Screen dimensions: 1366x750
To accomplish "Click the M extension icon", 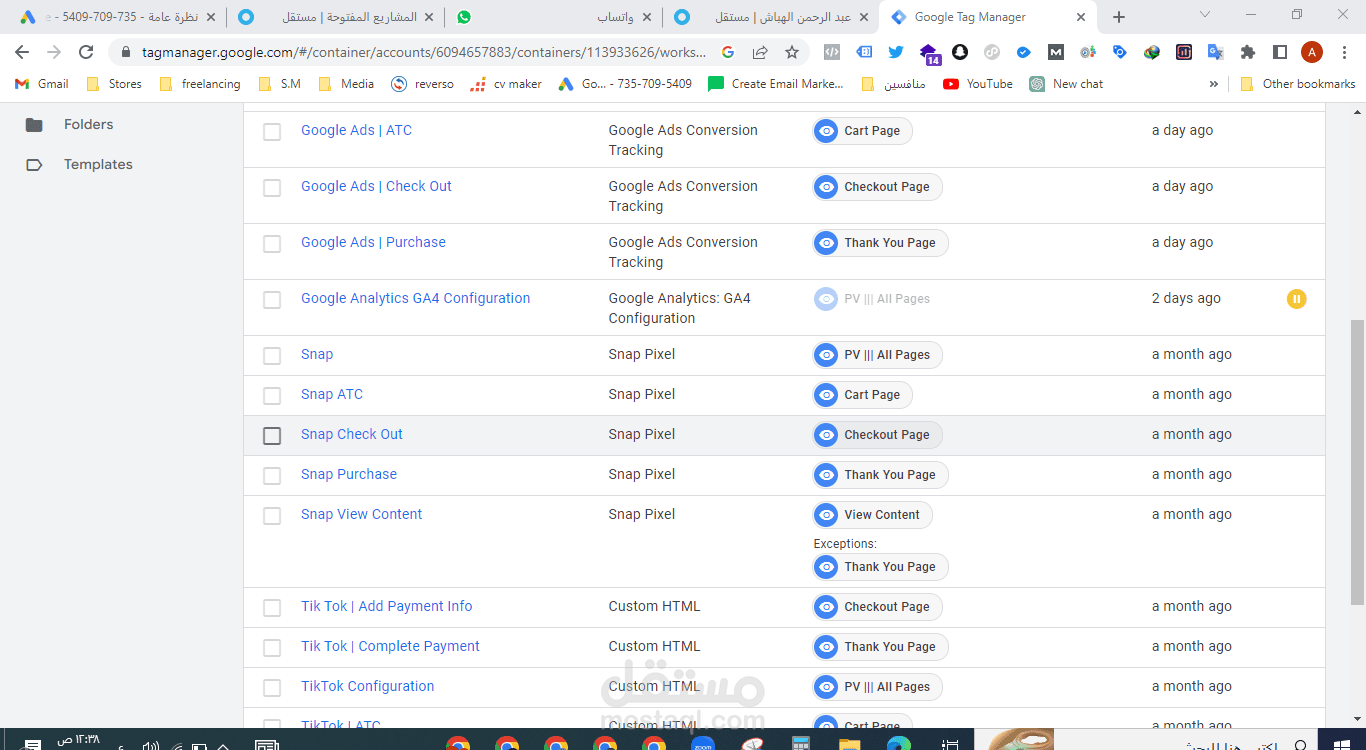I will [1056, 52].
